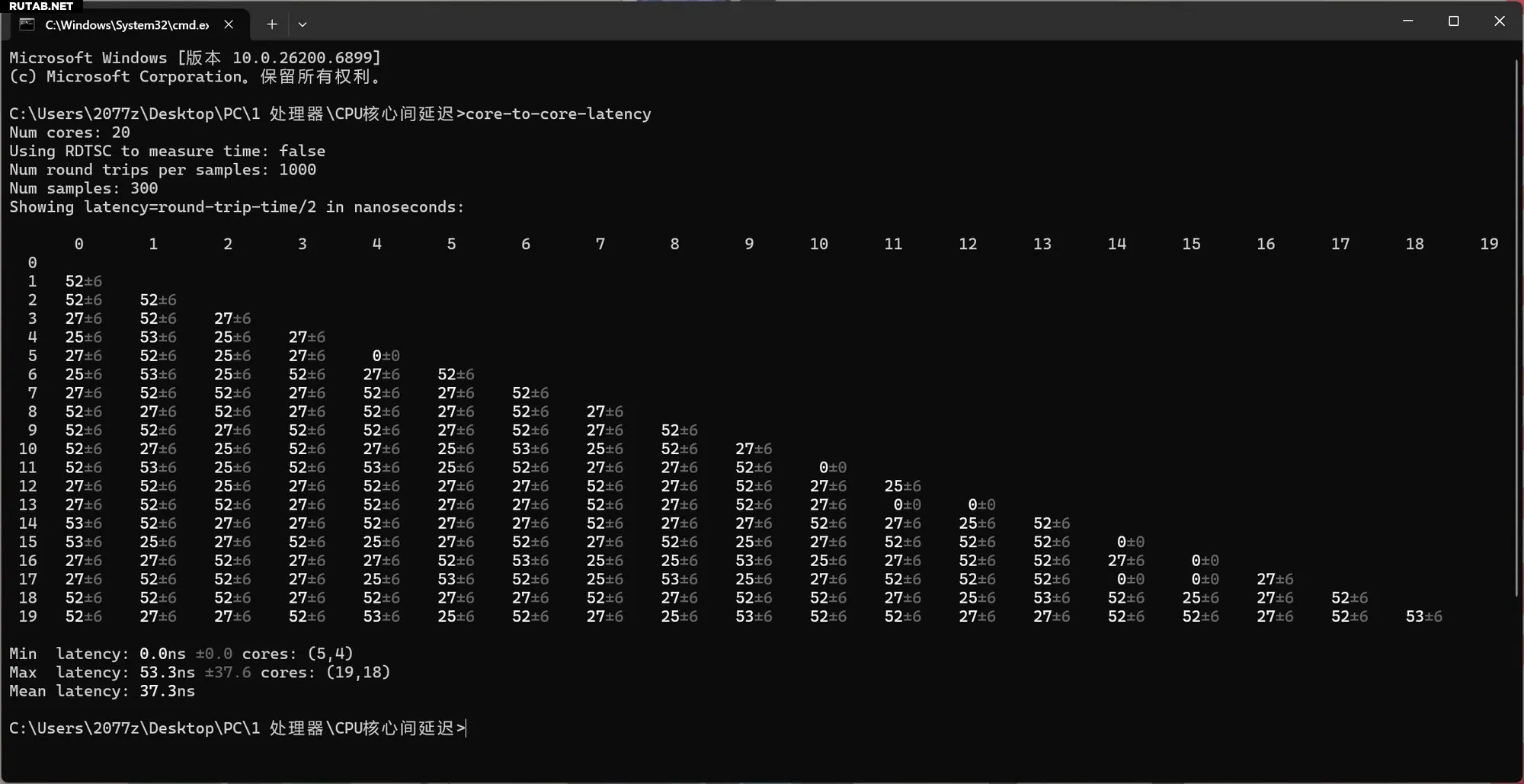Maximize the terminal window
This screenshot has height=784, width=1524.
click(x=1453, y=21)
